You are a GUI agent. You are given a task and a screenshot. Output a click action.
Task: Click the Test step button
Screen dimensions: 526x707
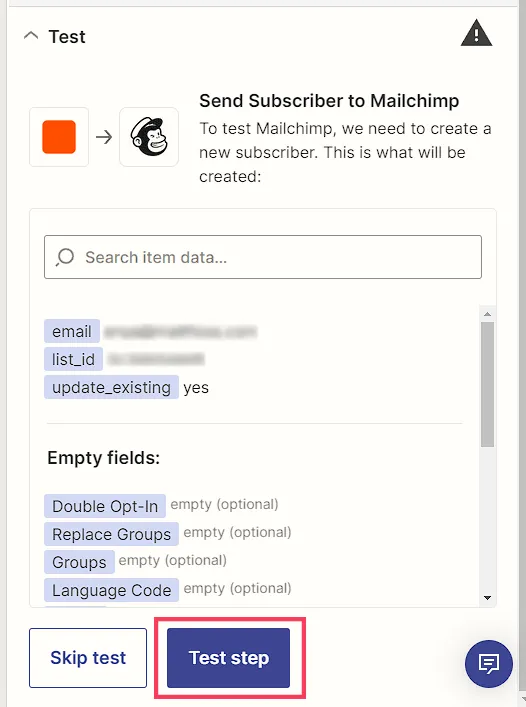coord(229,658)
